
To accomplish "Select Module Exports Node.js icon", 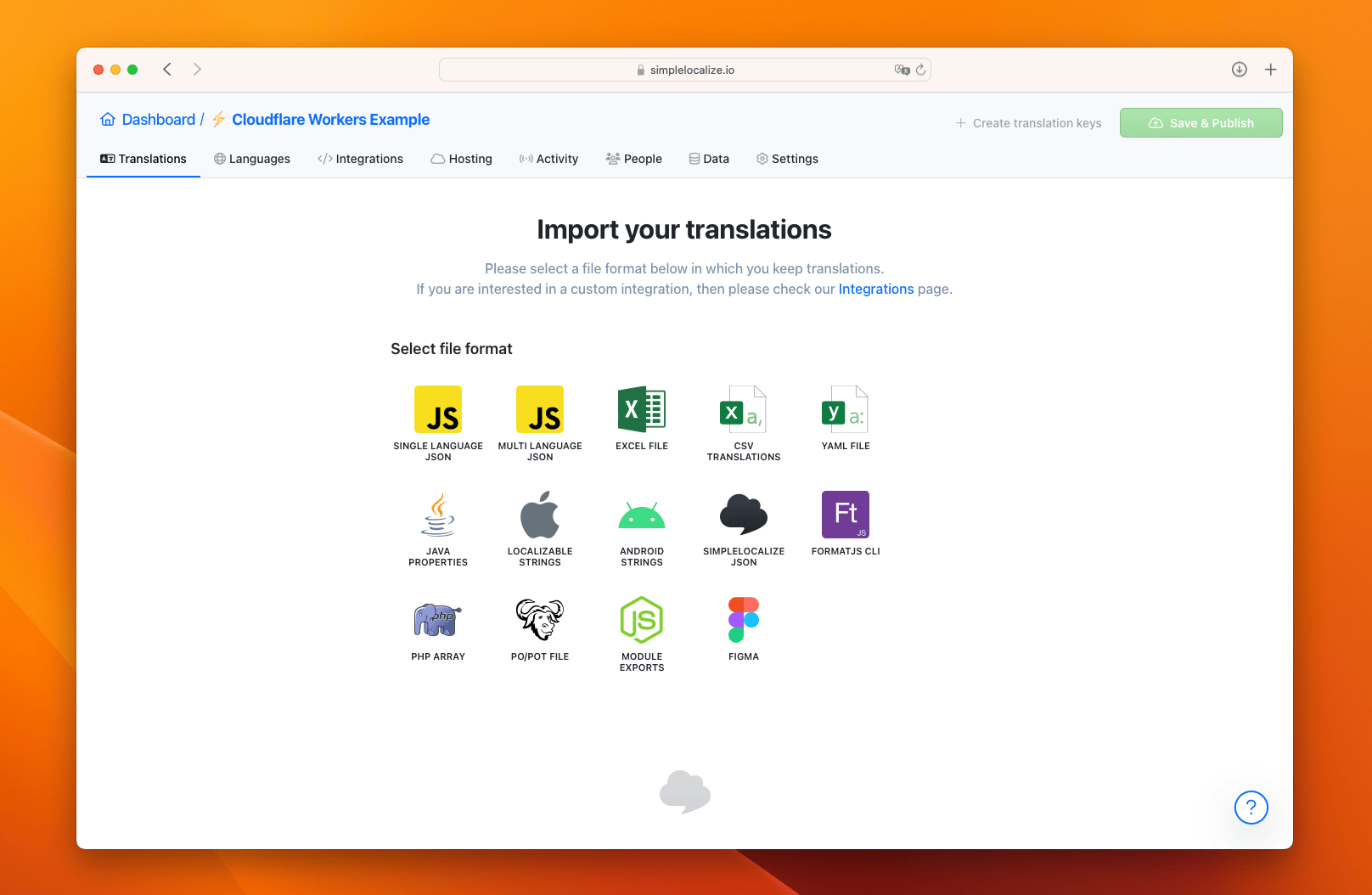I will tap(642, 620).
